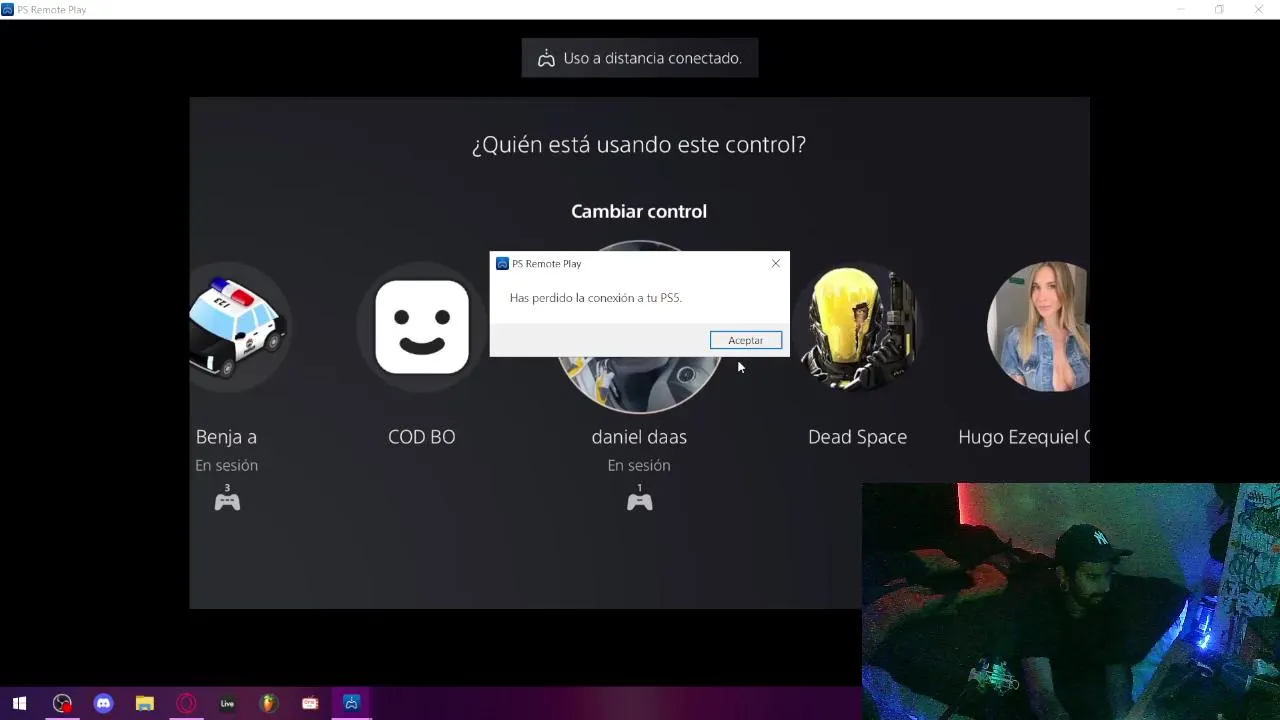The height and width of the screenshot is (720, 1280).
Task: Open FL Studio from the taskbar
Action: (x=268, y=703)
